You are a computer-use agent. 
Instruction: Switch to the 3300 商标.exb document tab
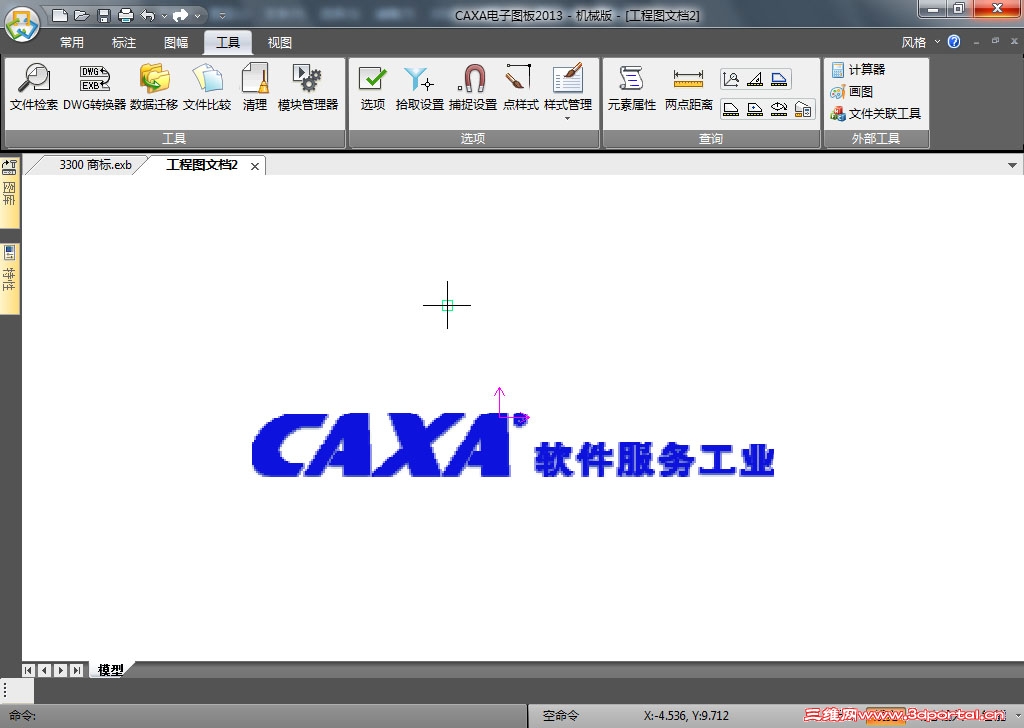point(95,165)
